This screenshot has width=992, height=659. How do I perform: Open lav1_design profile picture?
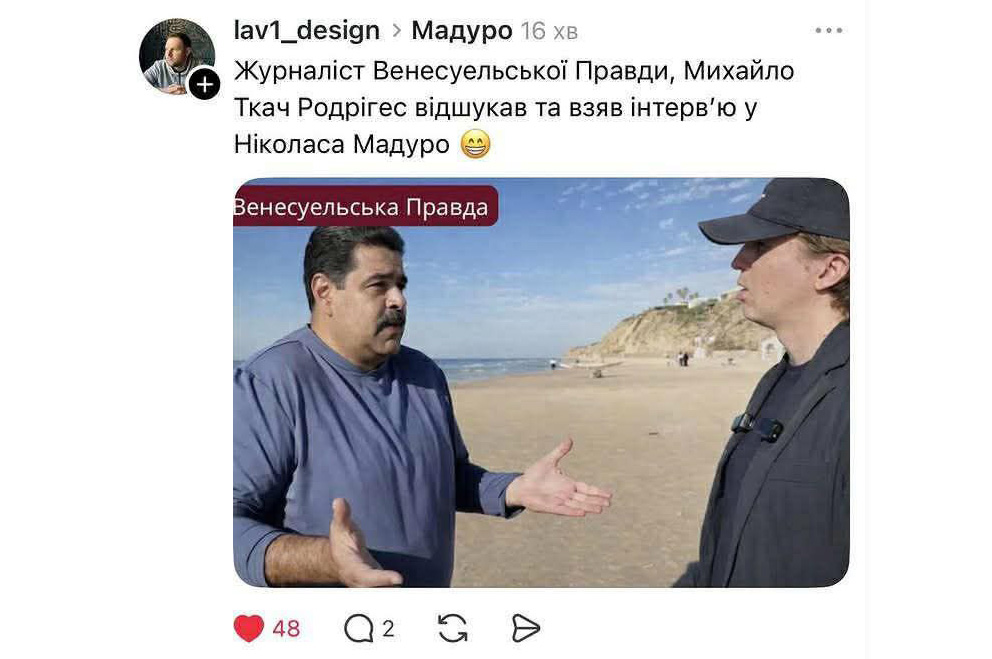(x=177, y=56)
